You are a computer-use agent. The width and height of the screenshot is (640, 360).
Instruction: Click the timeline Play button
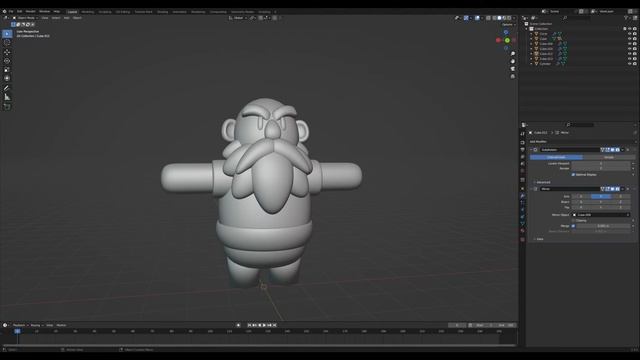click(264, 325)
